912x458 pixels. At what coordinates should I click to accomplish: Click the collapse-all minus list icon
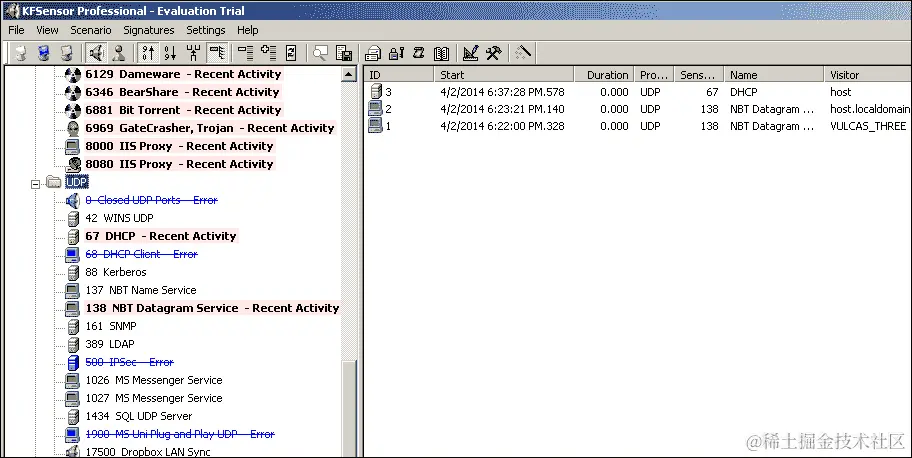[245, 53]
